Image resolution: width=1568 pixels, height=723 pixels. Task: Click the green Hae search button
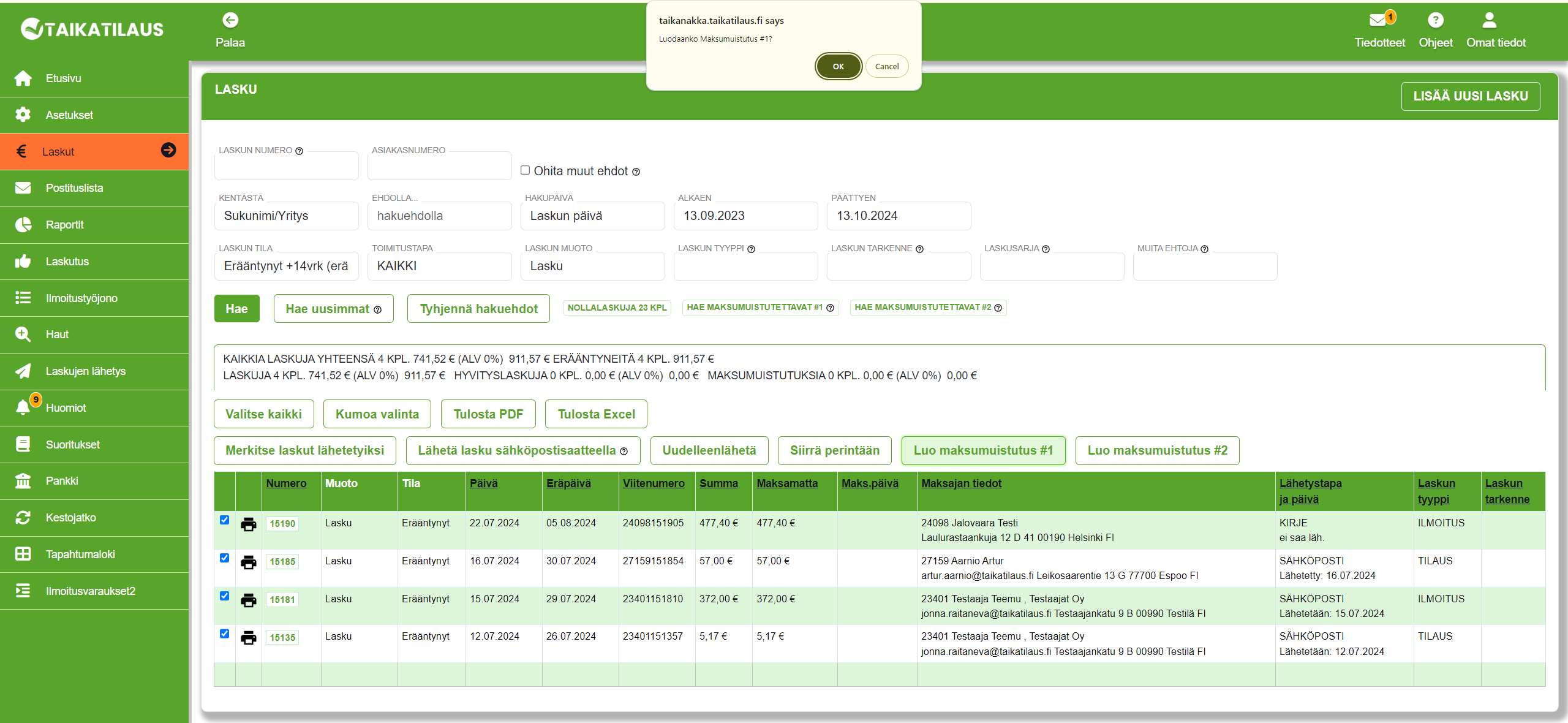236,309
